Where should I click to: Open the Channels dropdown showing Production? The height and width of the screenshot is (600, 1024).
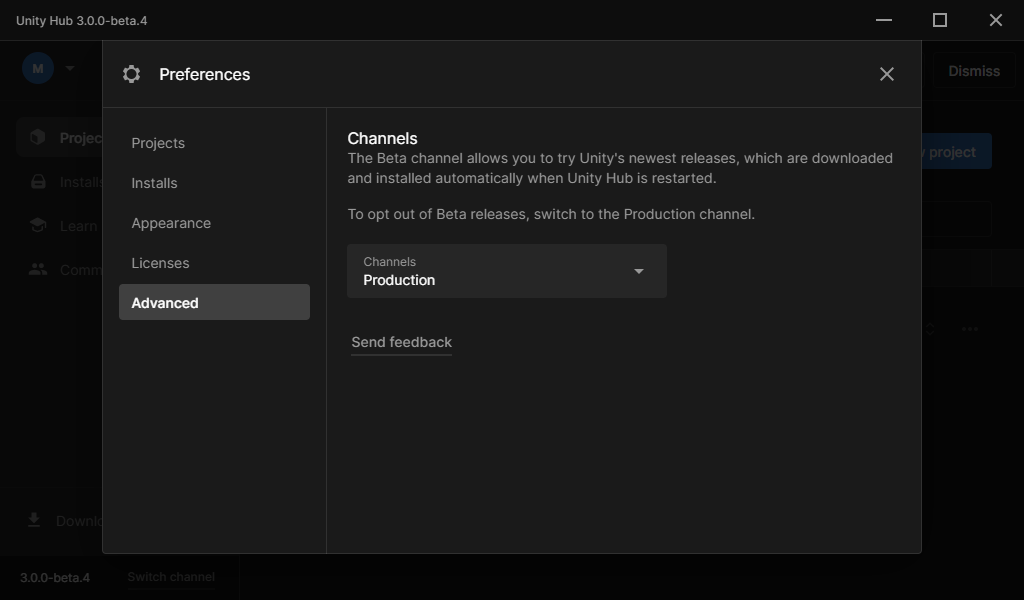(507, 271)
